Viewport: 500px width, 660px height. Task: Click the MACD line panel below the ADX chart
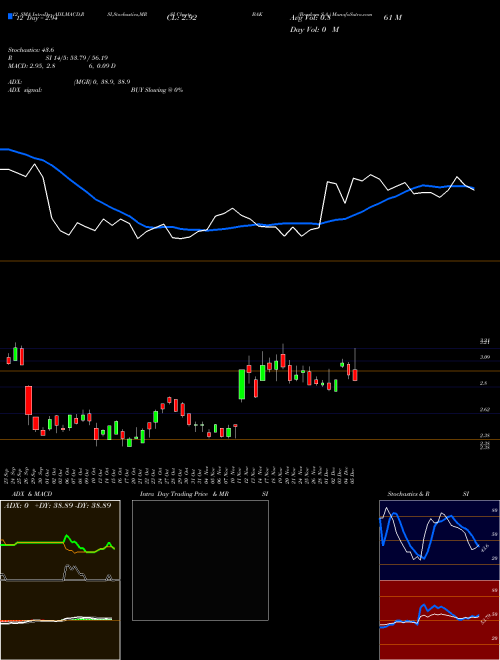(60, 620)
